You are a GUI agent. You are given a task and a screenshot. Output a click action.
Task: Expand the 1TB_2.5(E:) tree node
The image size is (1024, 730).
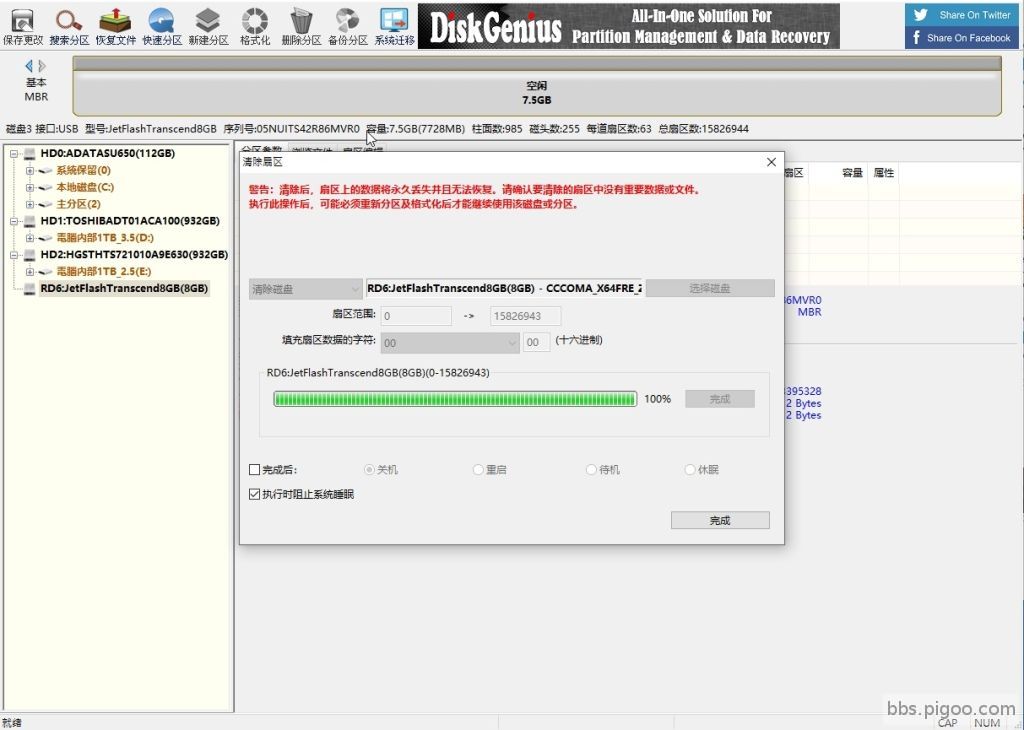point(29,272)
